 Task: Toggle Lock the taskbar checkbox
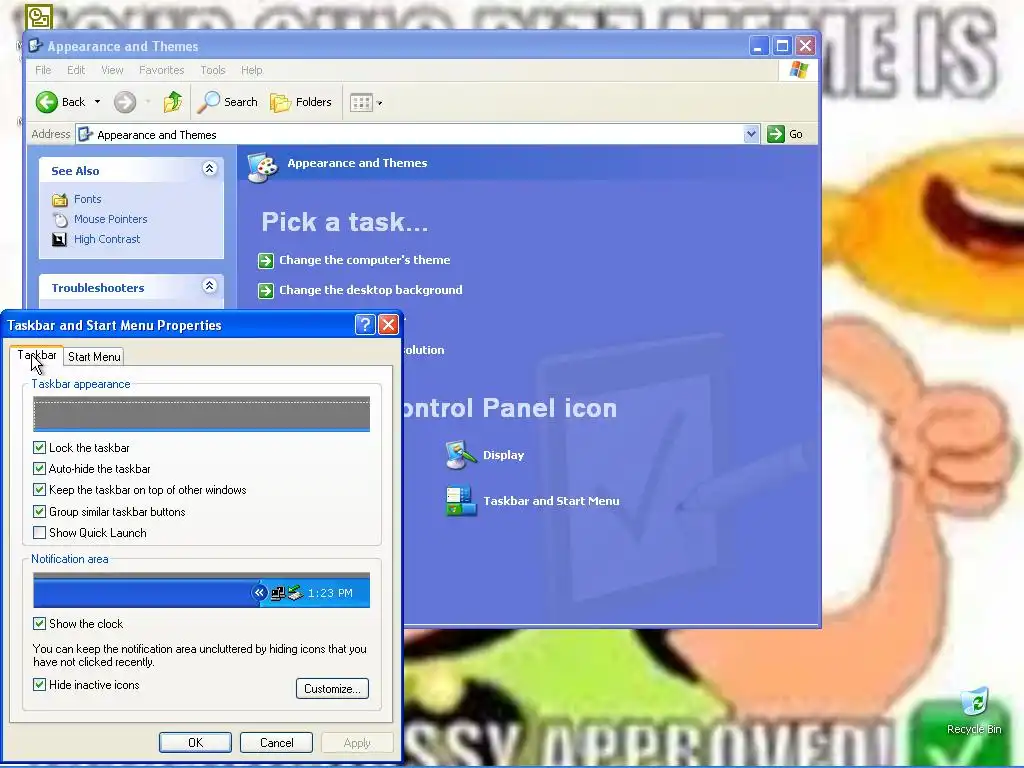39,447
